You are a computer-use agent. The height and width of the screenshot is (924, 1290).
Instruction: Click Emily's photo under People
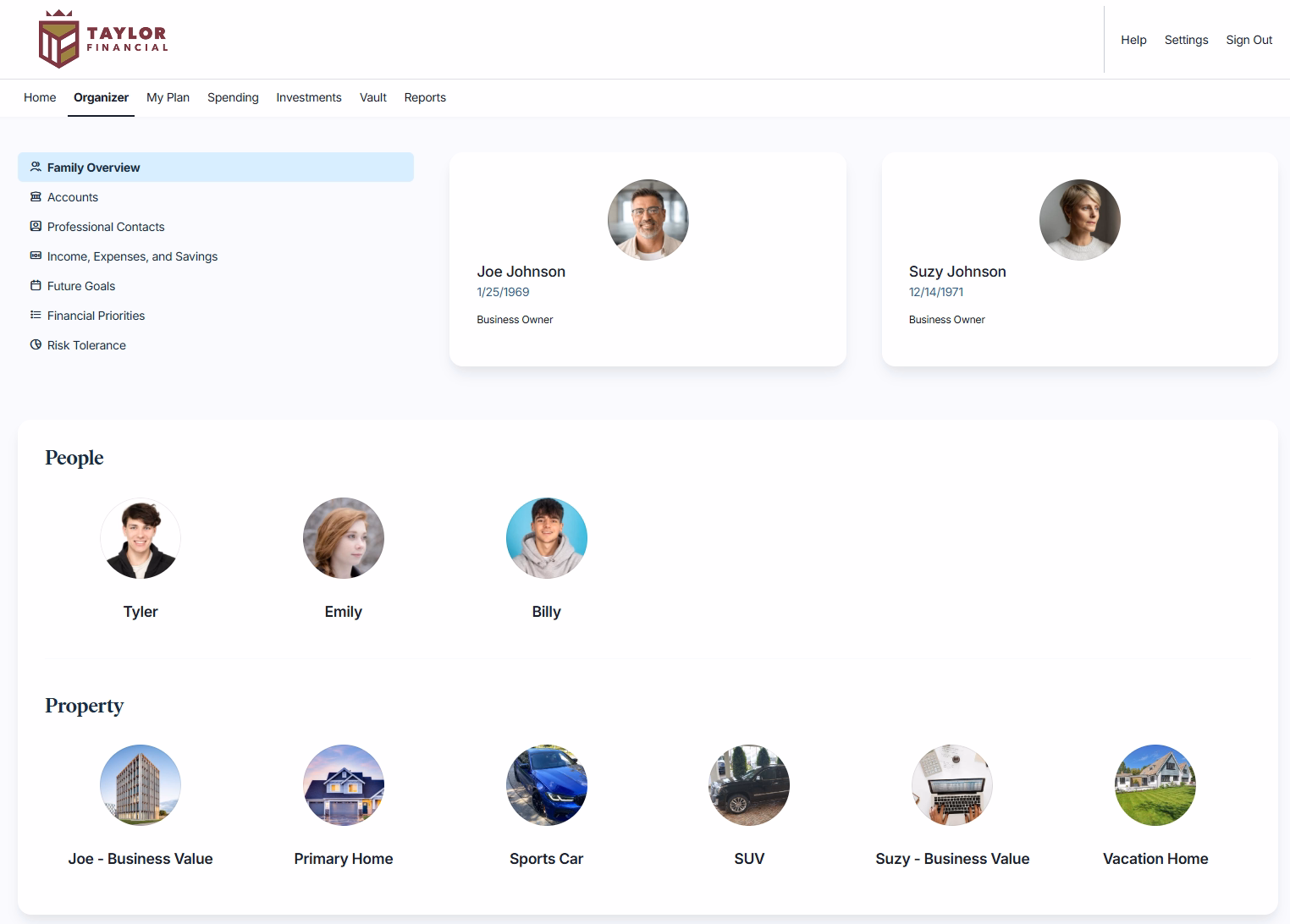(344, 538)
